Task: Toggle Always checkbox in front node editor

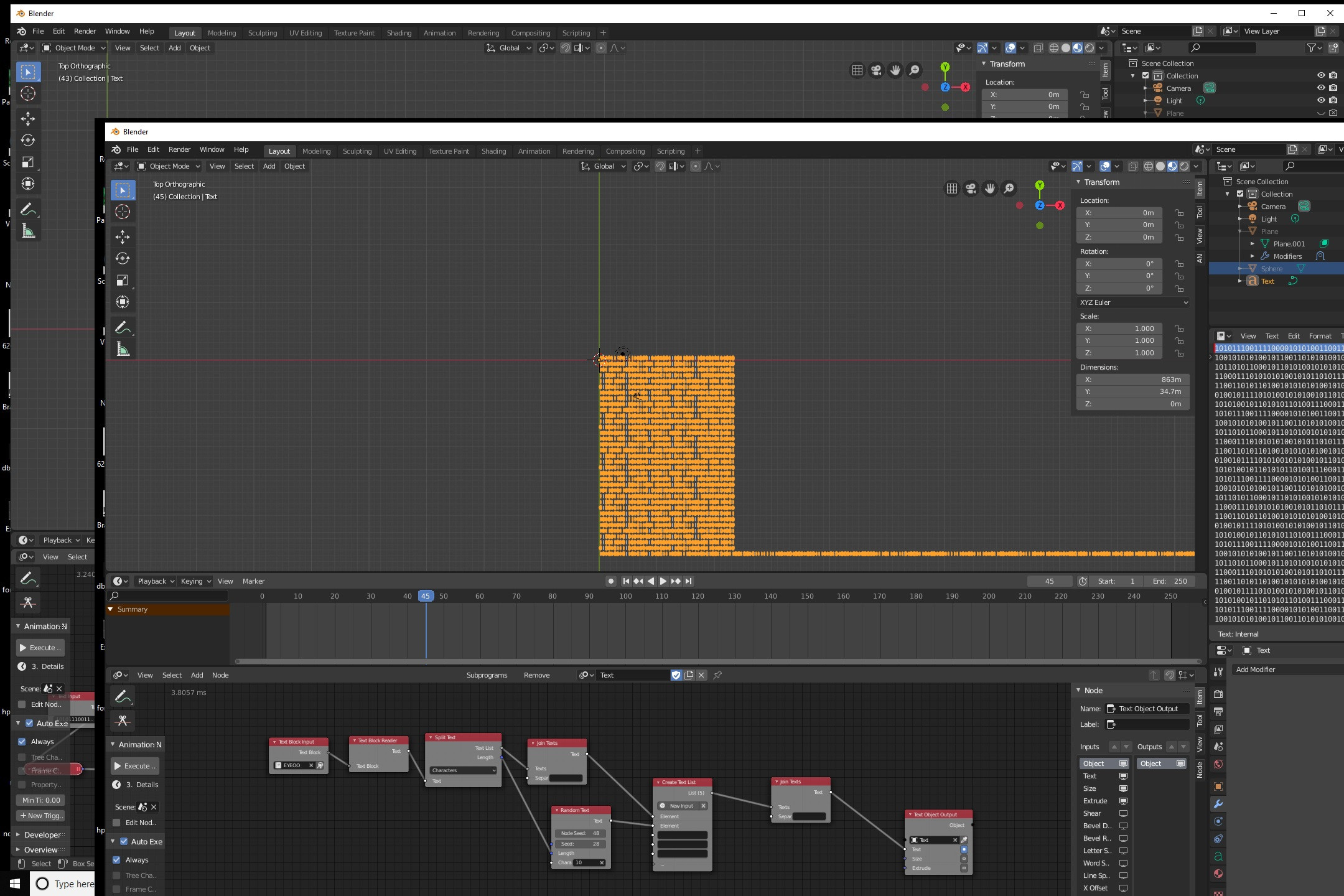Action: [x=116, y=860]
